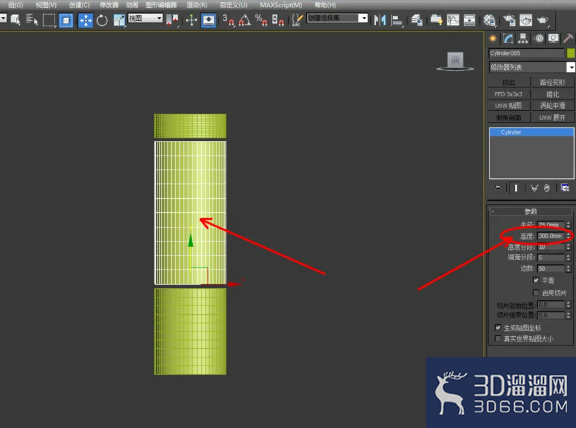Click the Select and Manipulate icon
576x428 pixels.
point(191,20)
